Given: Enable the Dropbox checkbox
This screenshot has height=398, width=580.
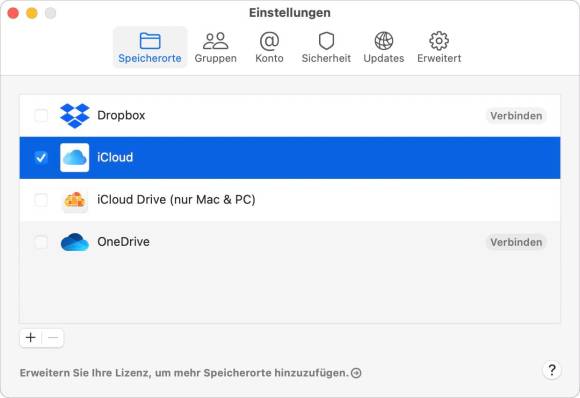Looking at the screenshot, I should click(x=41, y=116).
